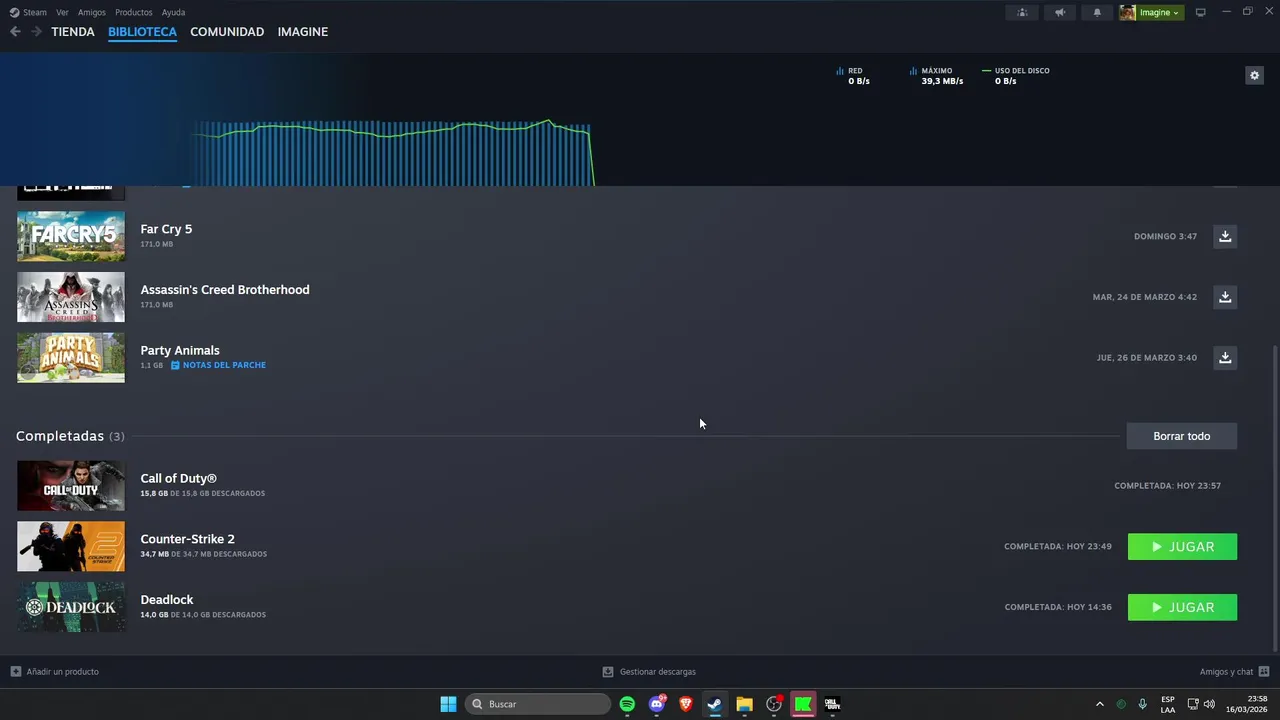Open the Windows Start menu
This screenshot has width=1280, height=720.
(x=448, y=704)
